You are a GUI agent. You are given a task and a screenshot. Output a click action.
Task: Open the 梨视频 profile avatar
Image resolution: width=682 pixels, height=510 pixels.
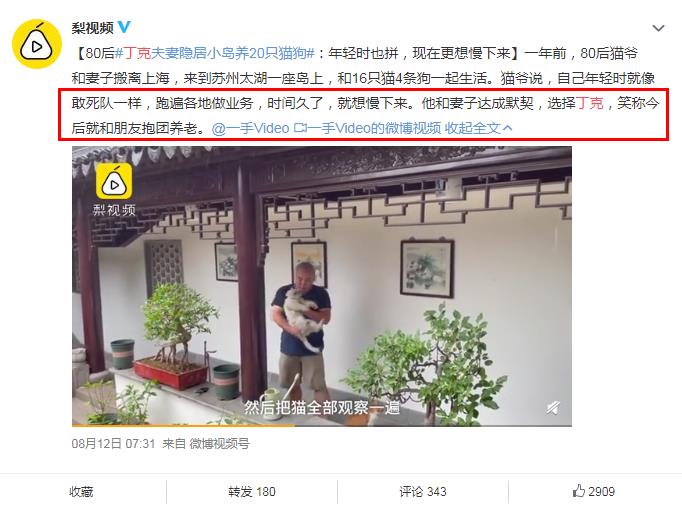37,43
